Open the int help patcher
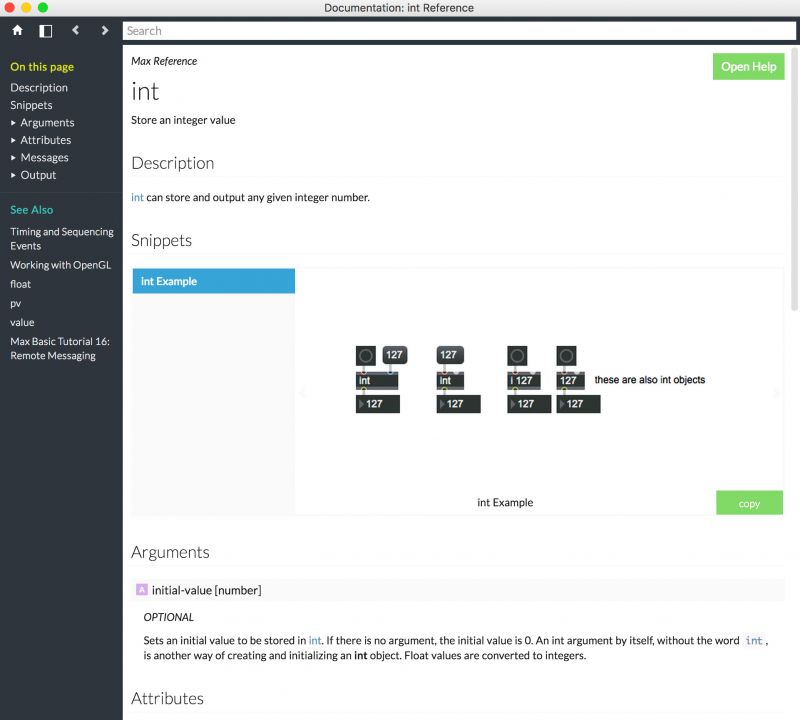 (x=748, y=66)
